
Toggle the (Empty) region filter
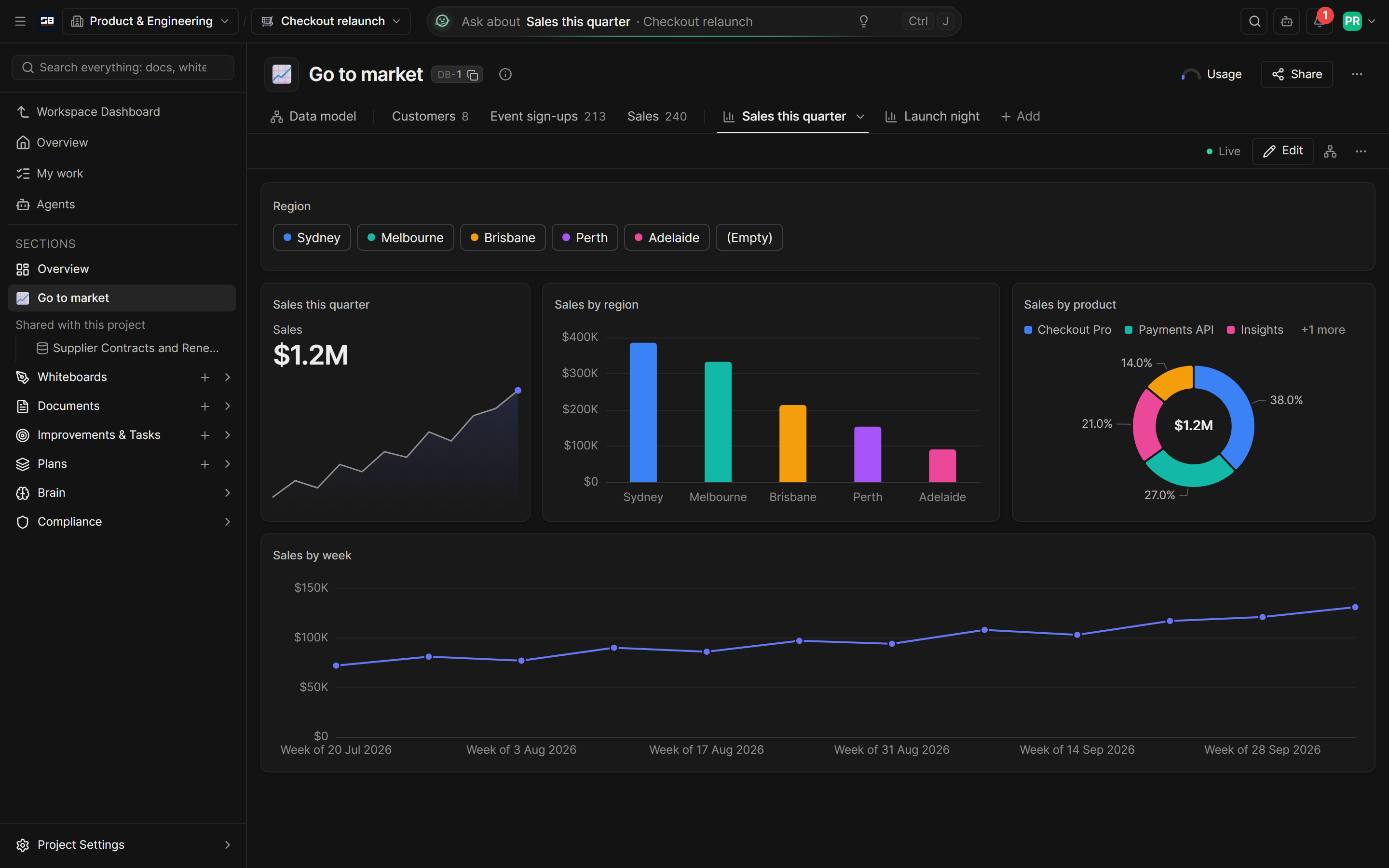click(x=749, y=237)
